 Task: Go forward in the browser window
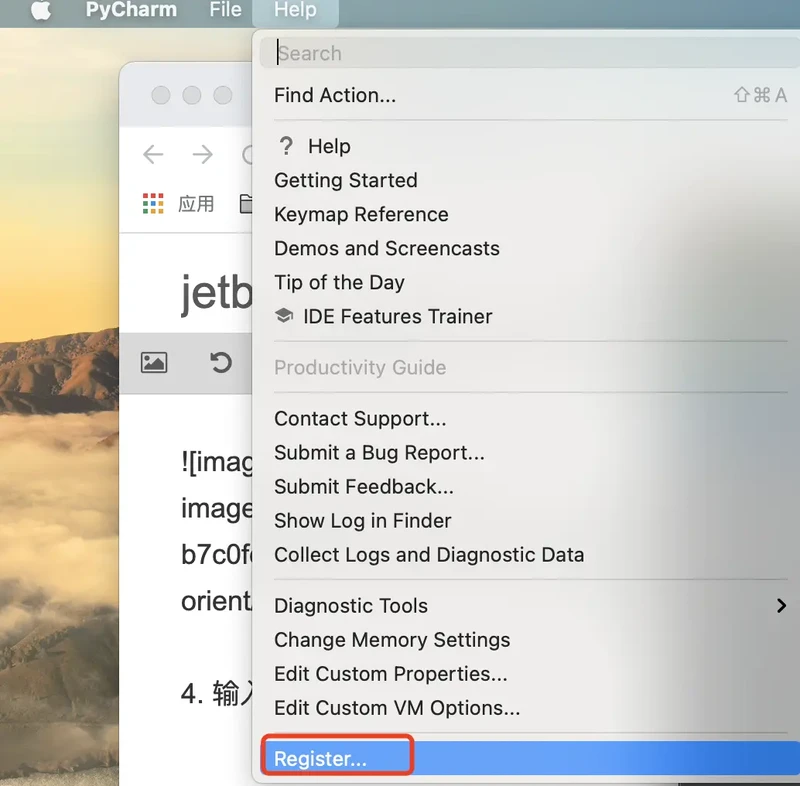coord(203,154)
